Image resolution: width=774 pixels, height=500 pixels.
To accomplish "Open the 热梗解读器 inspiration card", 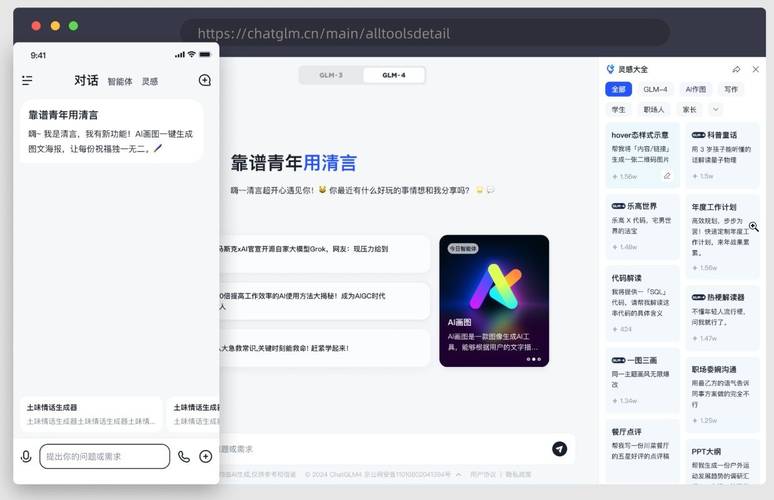I will (x=722, y=318).
